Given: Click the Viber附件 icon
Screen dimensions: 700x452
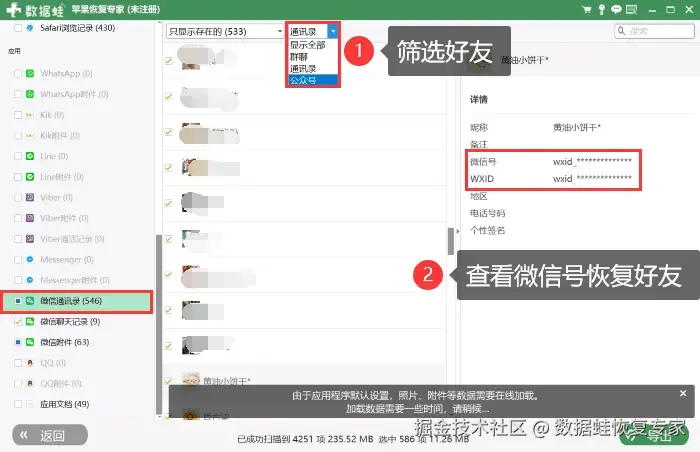Looking at the screenshot, I should 30,218.
